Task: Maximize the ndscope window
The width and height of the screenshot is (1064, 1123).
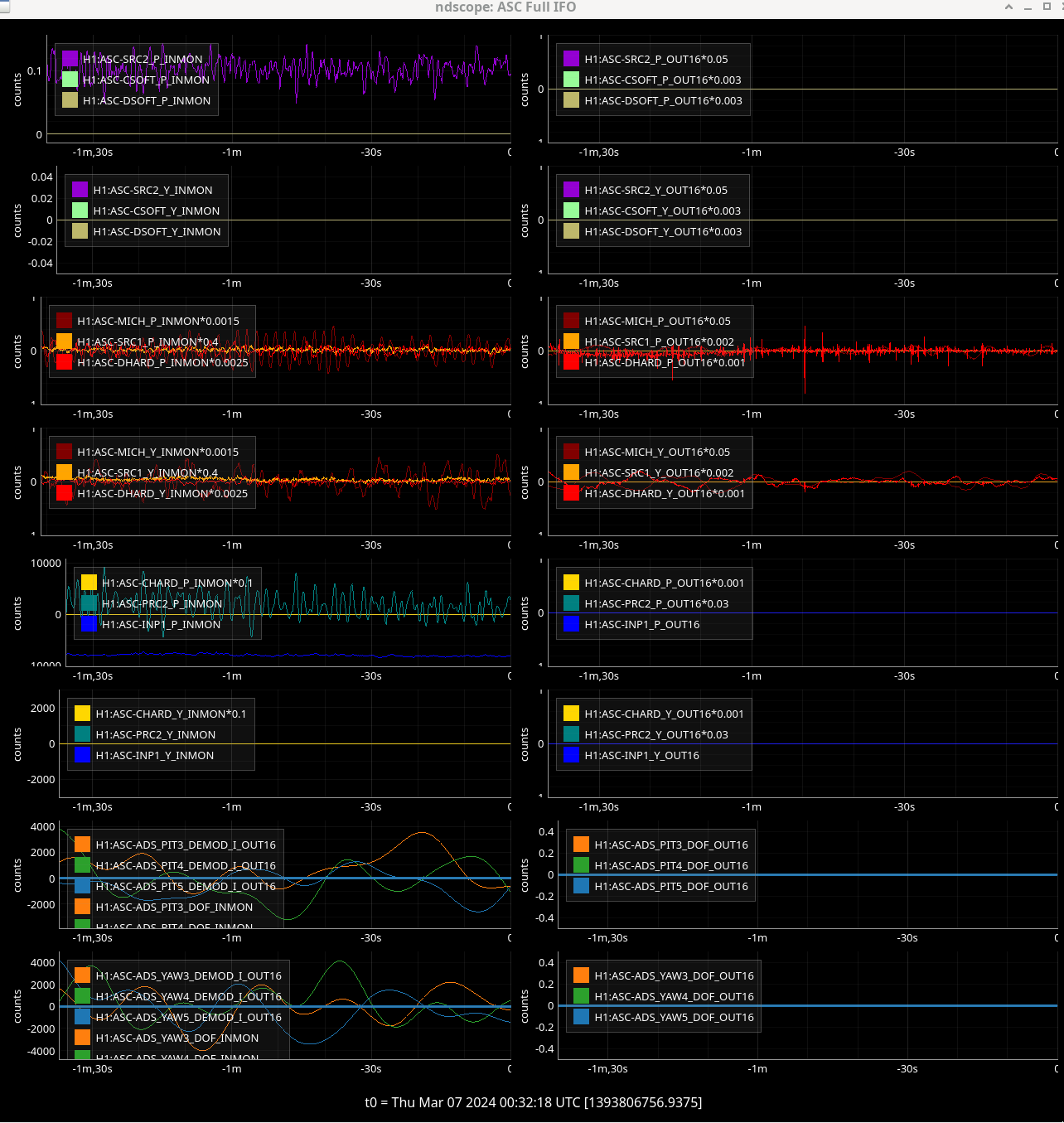Action: point(1046,7)
